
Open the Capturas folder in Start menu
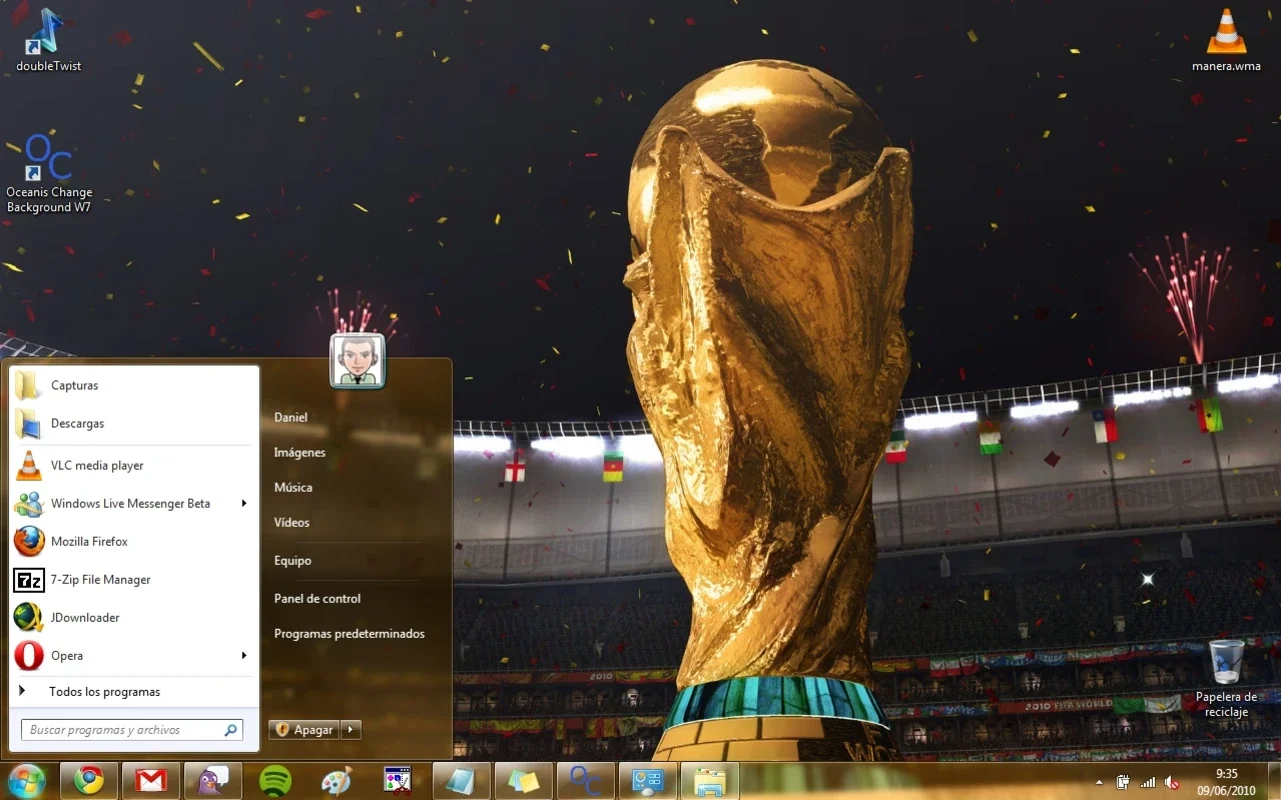click(134, 385)
